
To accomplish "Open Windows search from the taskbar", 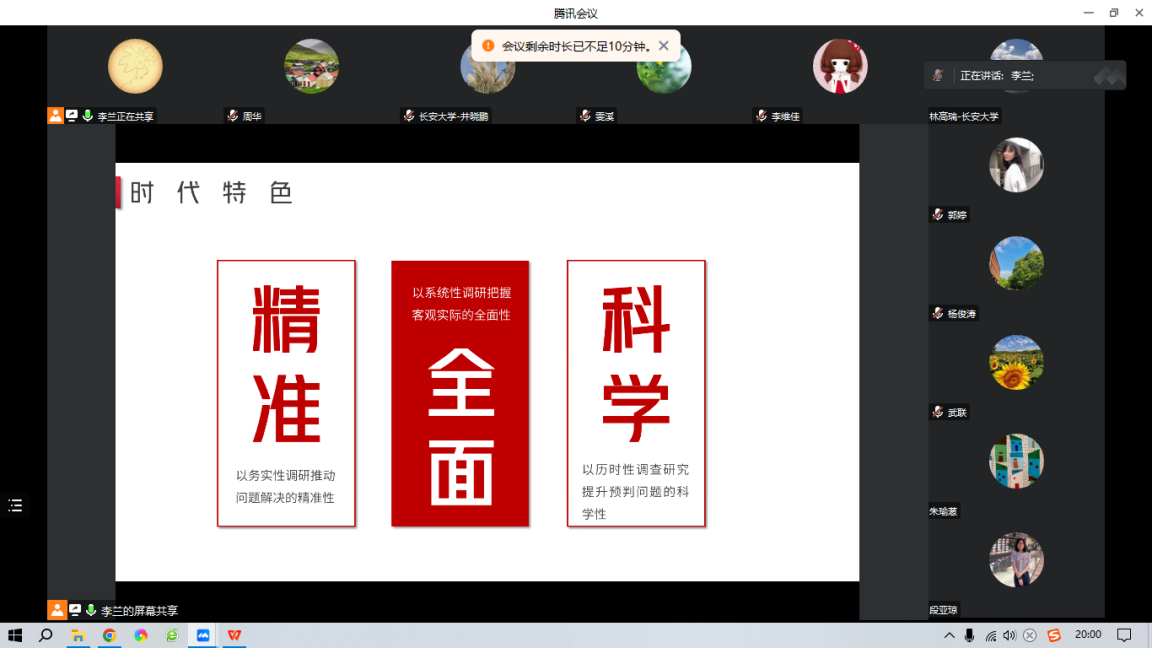I will 45,635.
